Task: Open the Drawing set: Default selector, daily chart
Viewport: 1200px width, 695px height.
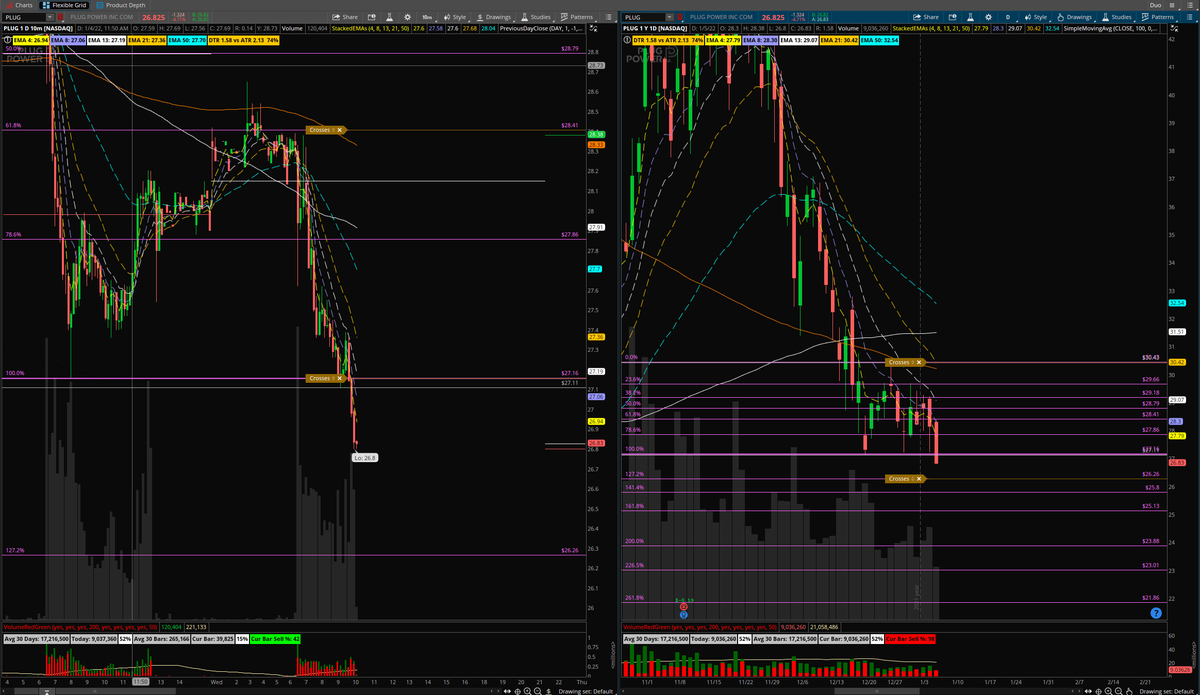Action: [x=1166, y=690]
